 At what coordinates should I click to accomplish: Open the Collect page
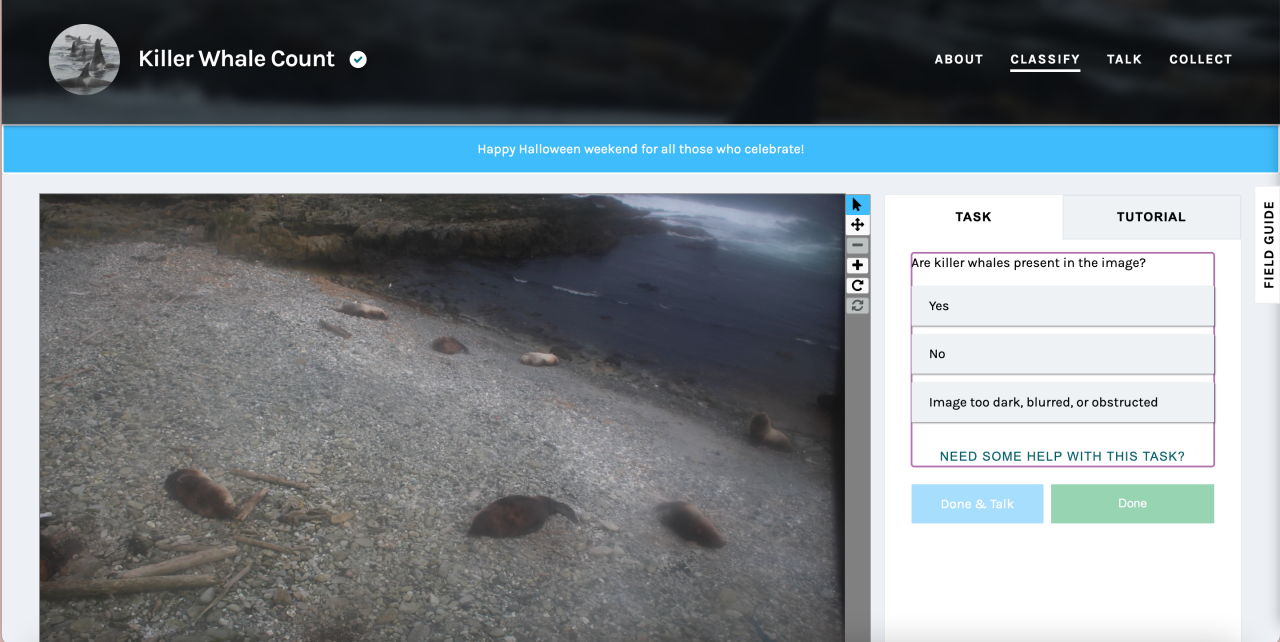[x=1201, y=59]
